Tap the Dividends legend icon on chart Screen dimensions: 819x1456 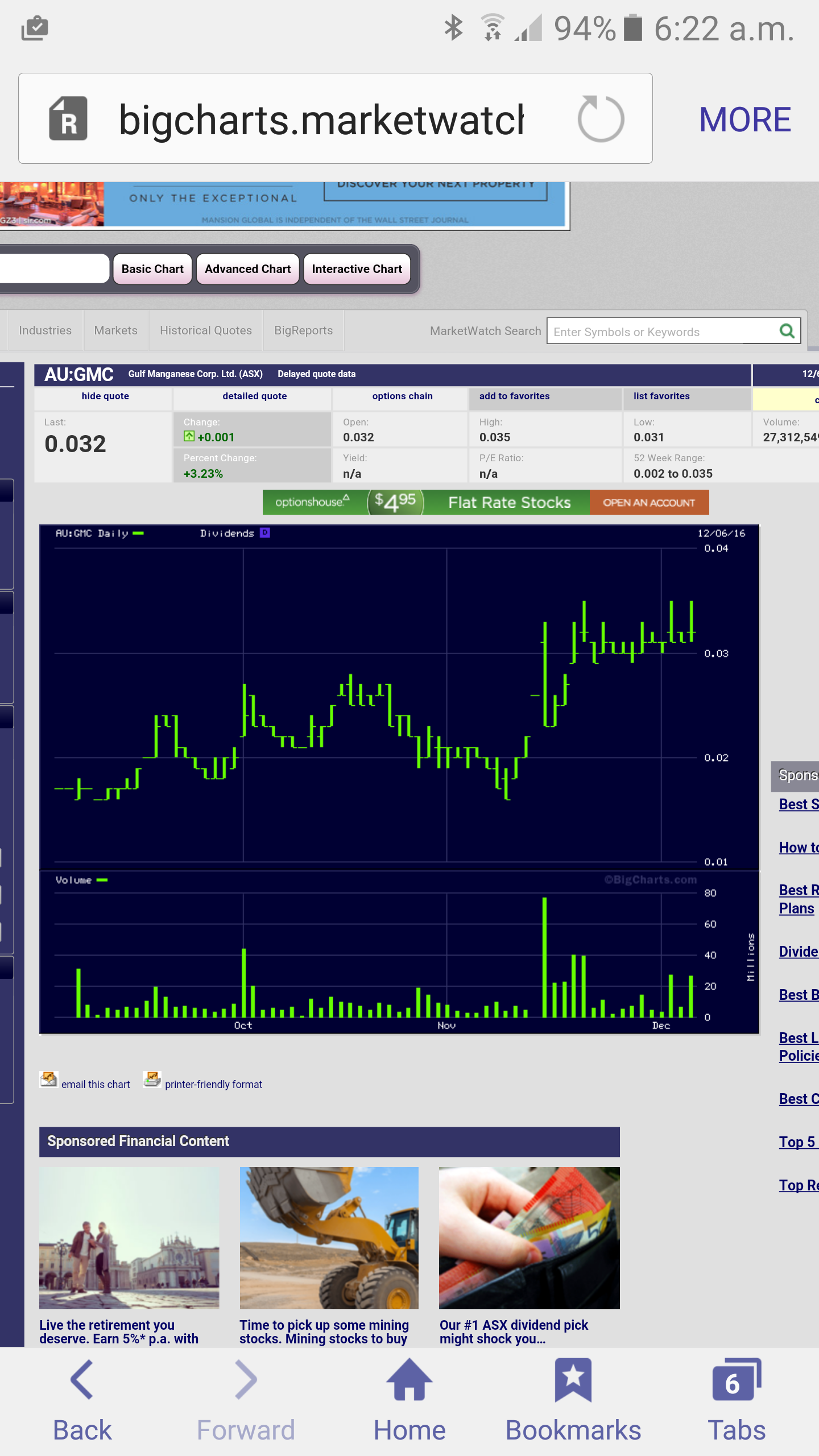(x=264, y=533)
